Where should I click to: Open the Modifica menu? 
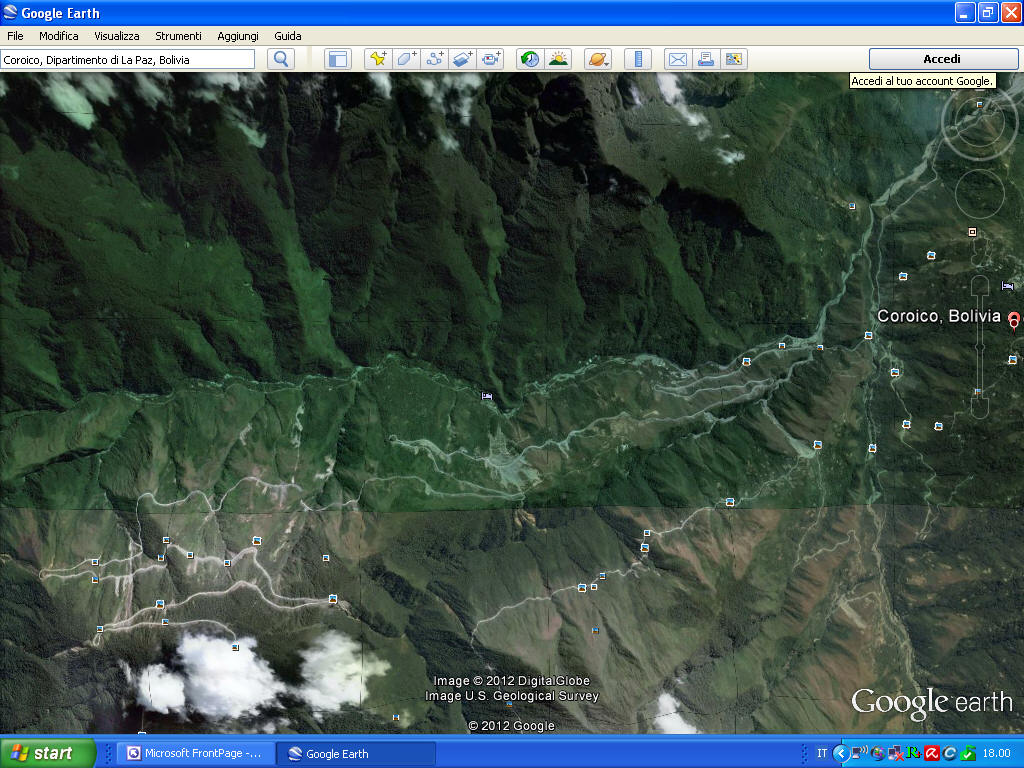click(x=59, y=36)
